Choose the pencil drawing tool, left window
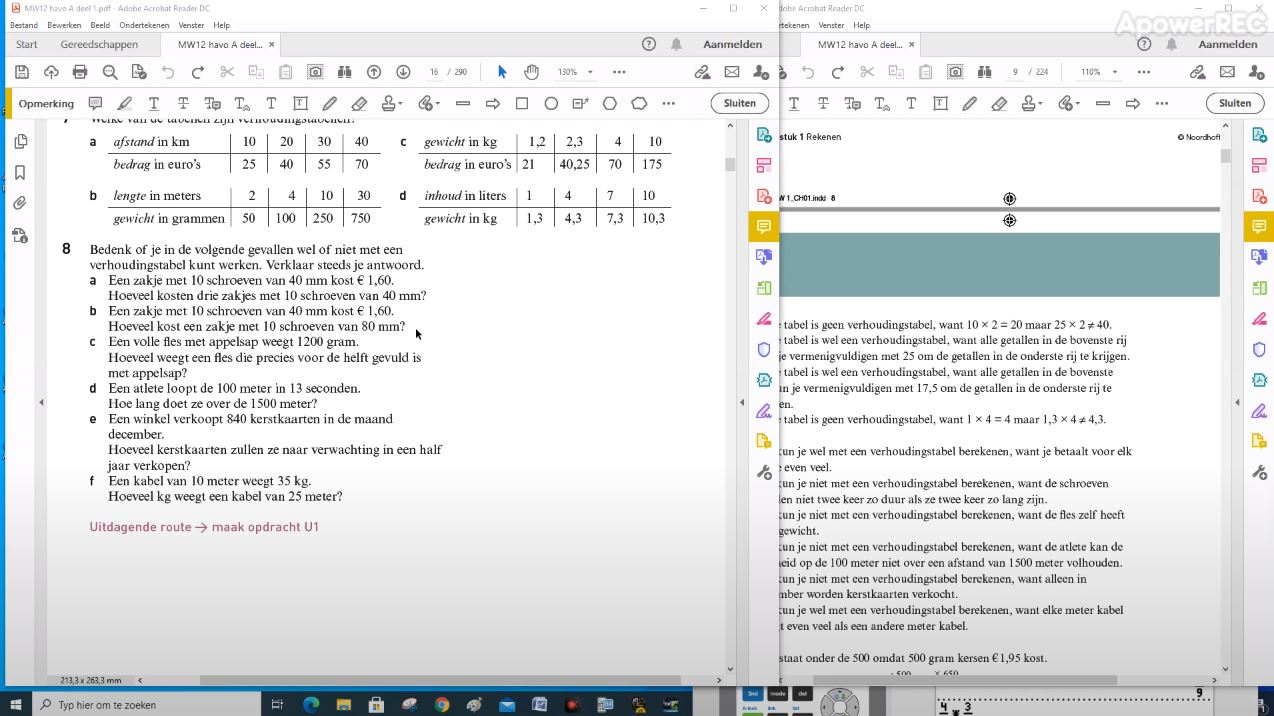This screenshot has height=716, width=1274. 329,103
